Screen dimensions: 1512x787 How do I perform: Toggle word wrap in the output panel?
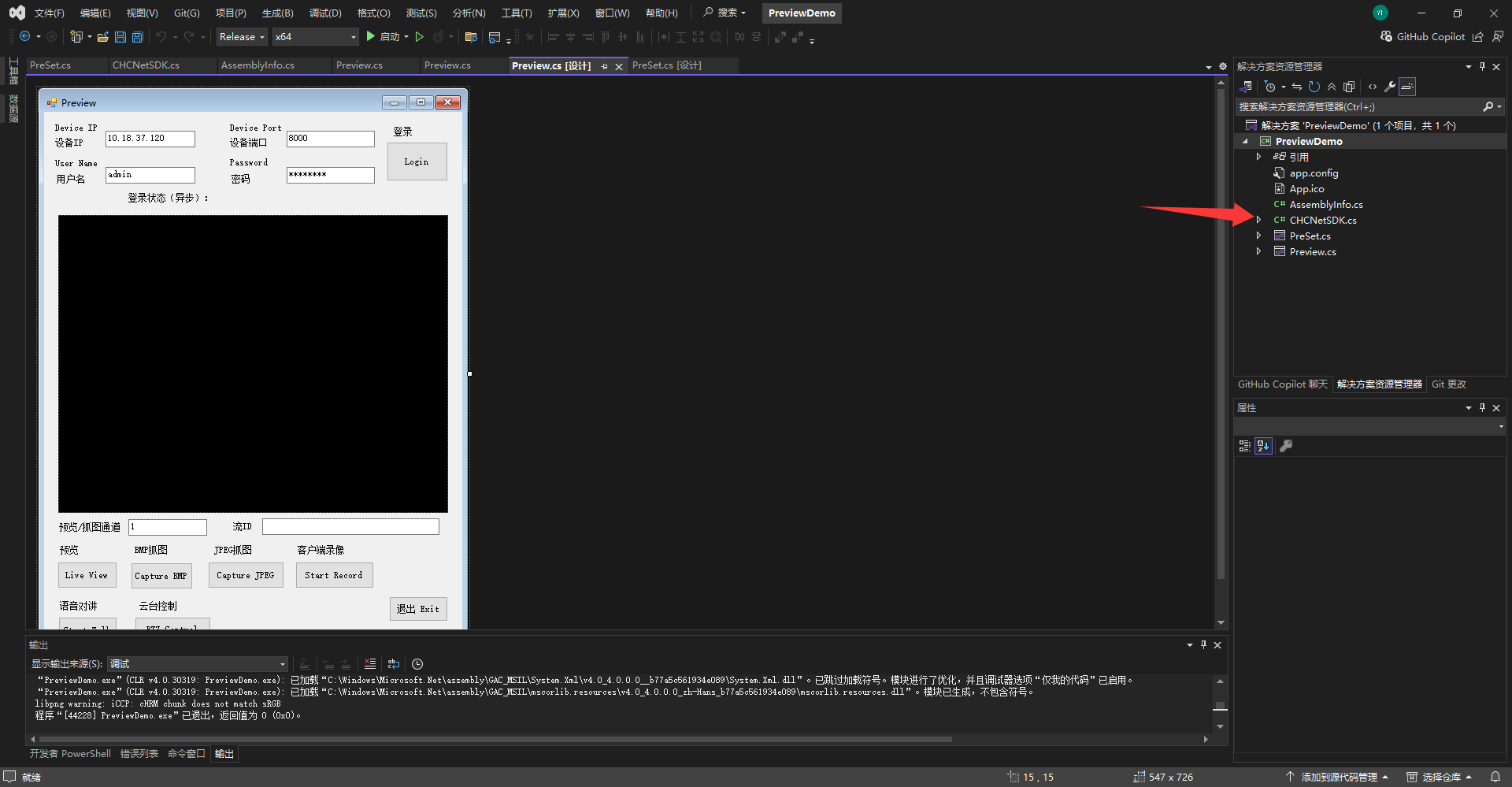[x=394, y=664]
